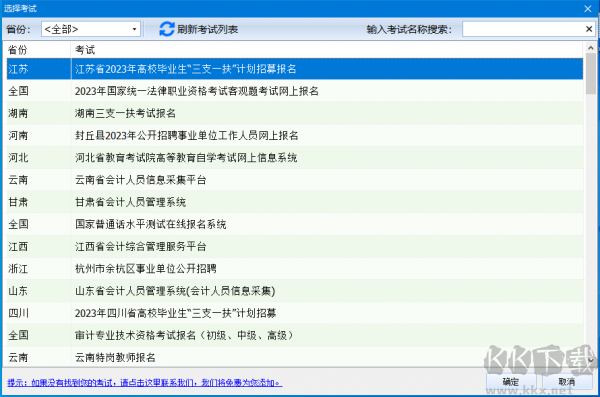Viewport: 600px width, 397px height.
Task: Select 封丘县2023年公开招聘事业单位工作人员网上报名 row
Action: (x=295, y=136)
